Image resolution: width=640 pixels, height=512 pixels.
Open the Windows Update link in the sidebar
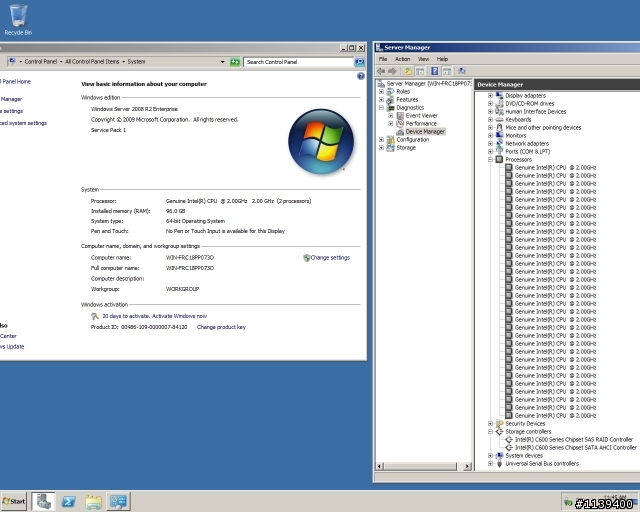tap(12, 347)
